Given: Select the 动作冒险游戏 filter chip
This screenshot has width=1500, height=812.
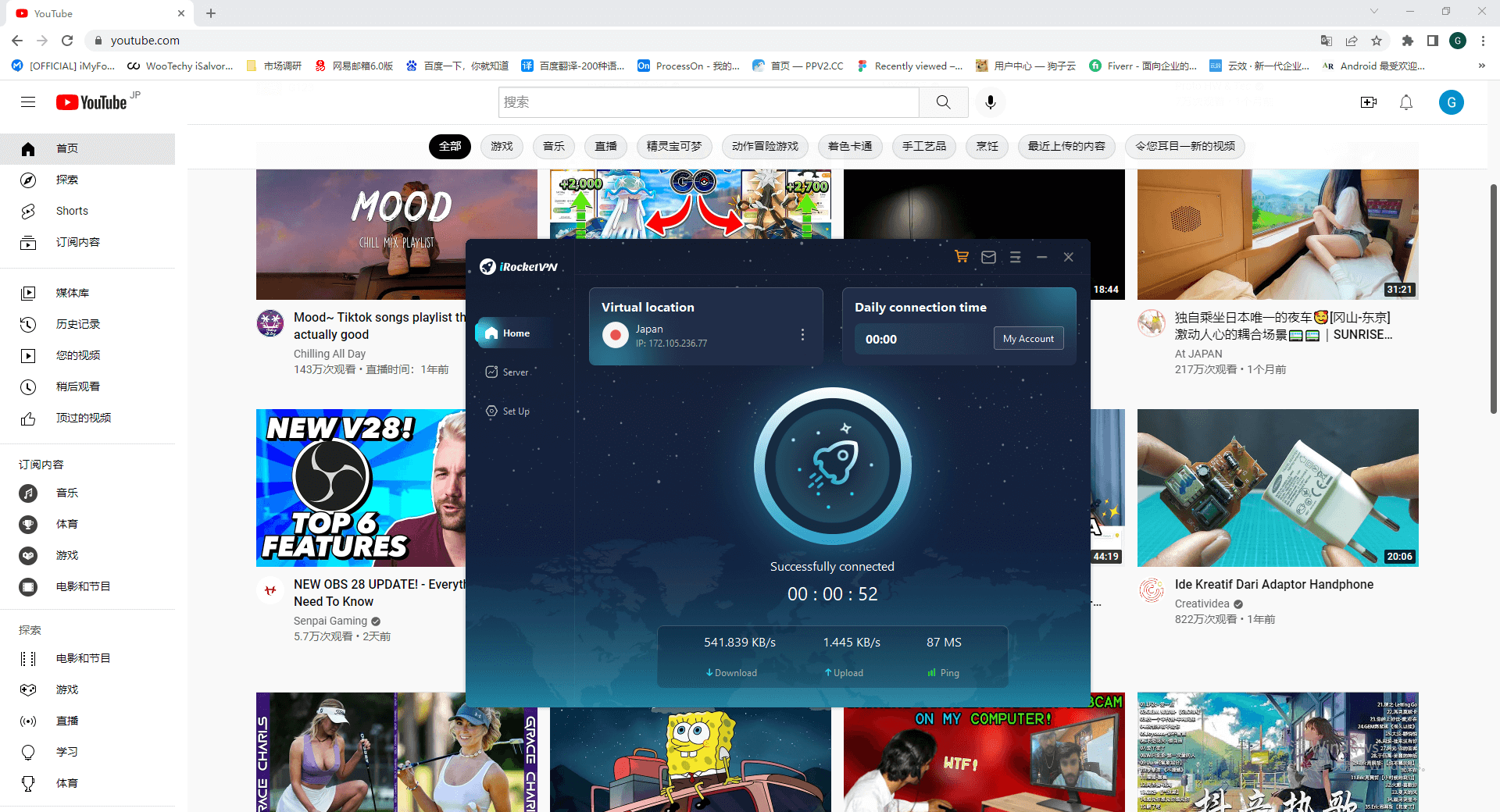Looking at the screenshot, I should [x=765, y=146].
